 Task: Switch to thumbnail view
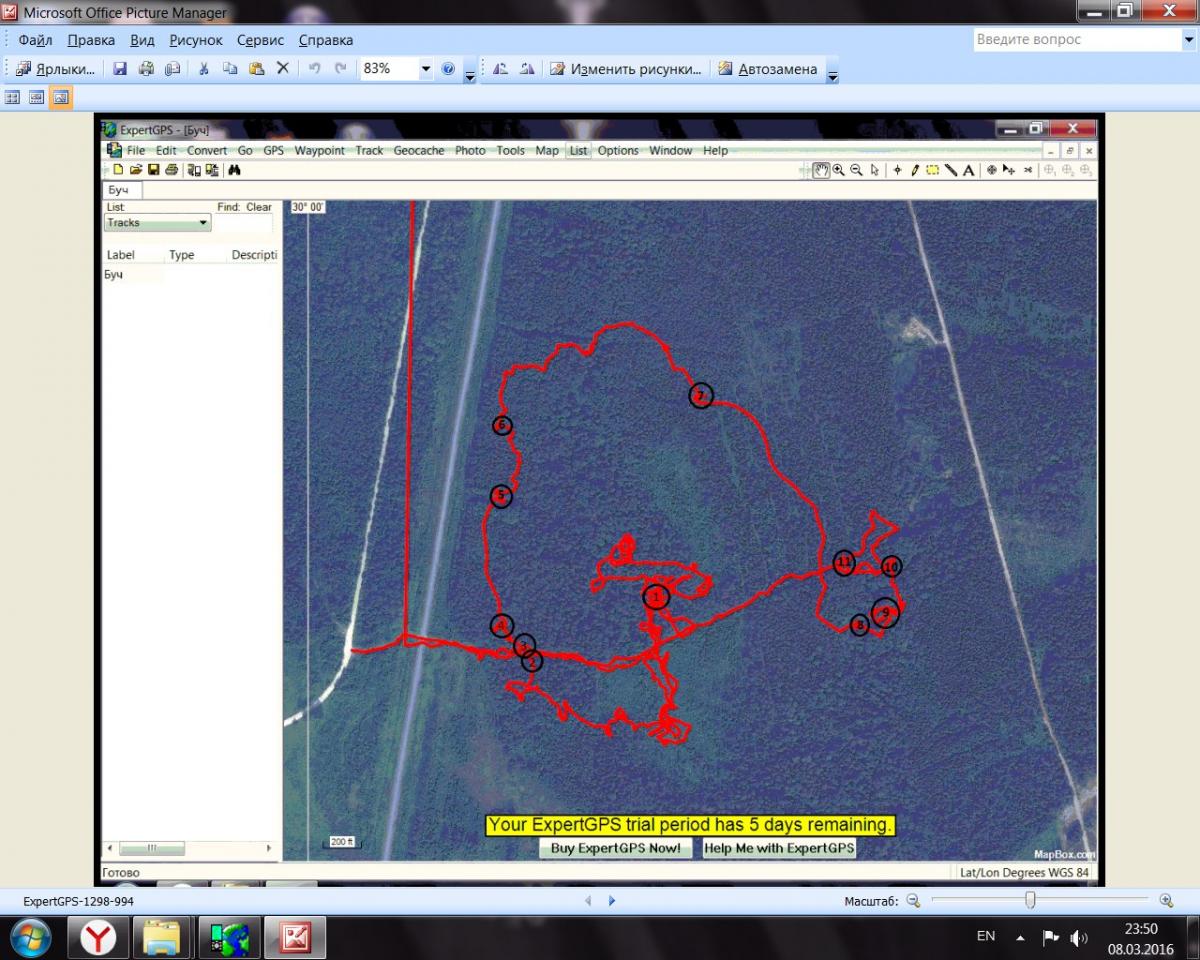click(x=13, y=97)
